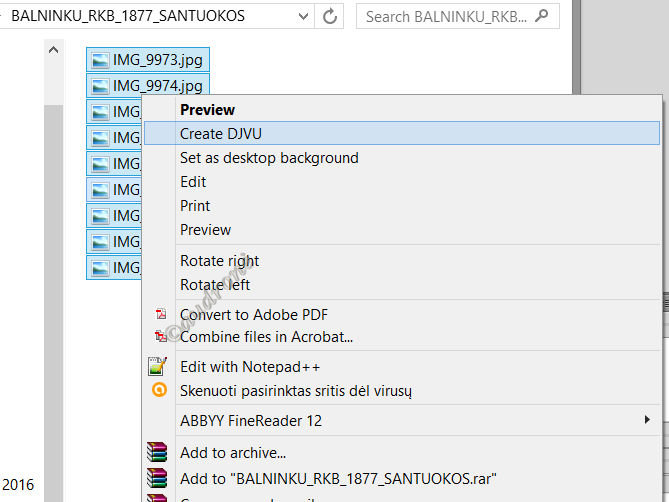The image size is (669, 502).
Task: Click the BALNINKU_RKB_1877_SANTUOKOS address path
Action: pyautogui.click(x=128, y=16)
